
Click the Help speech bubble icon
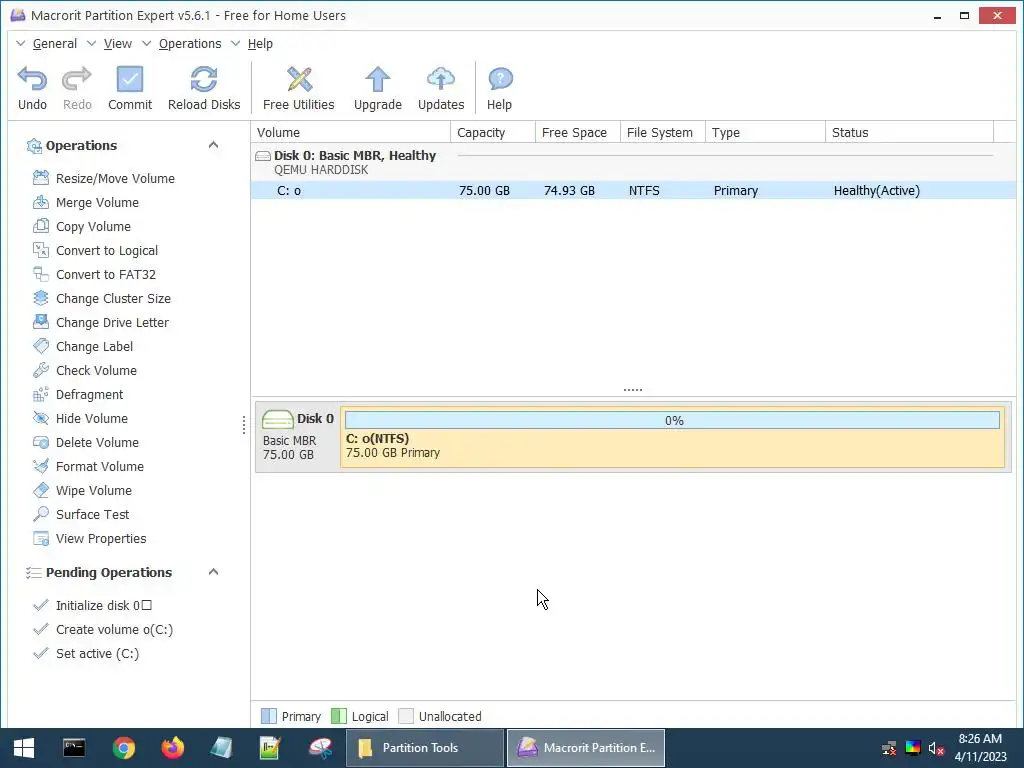[500, 79]
